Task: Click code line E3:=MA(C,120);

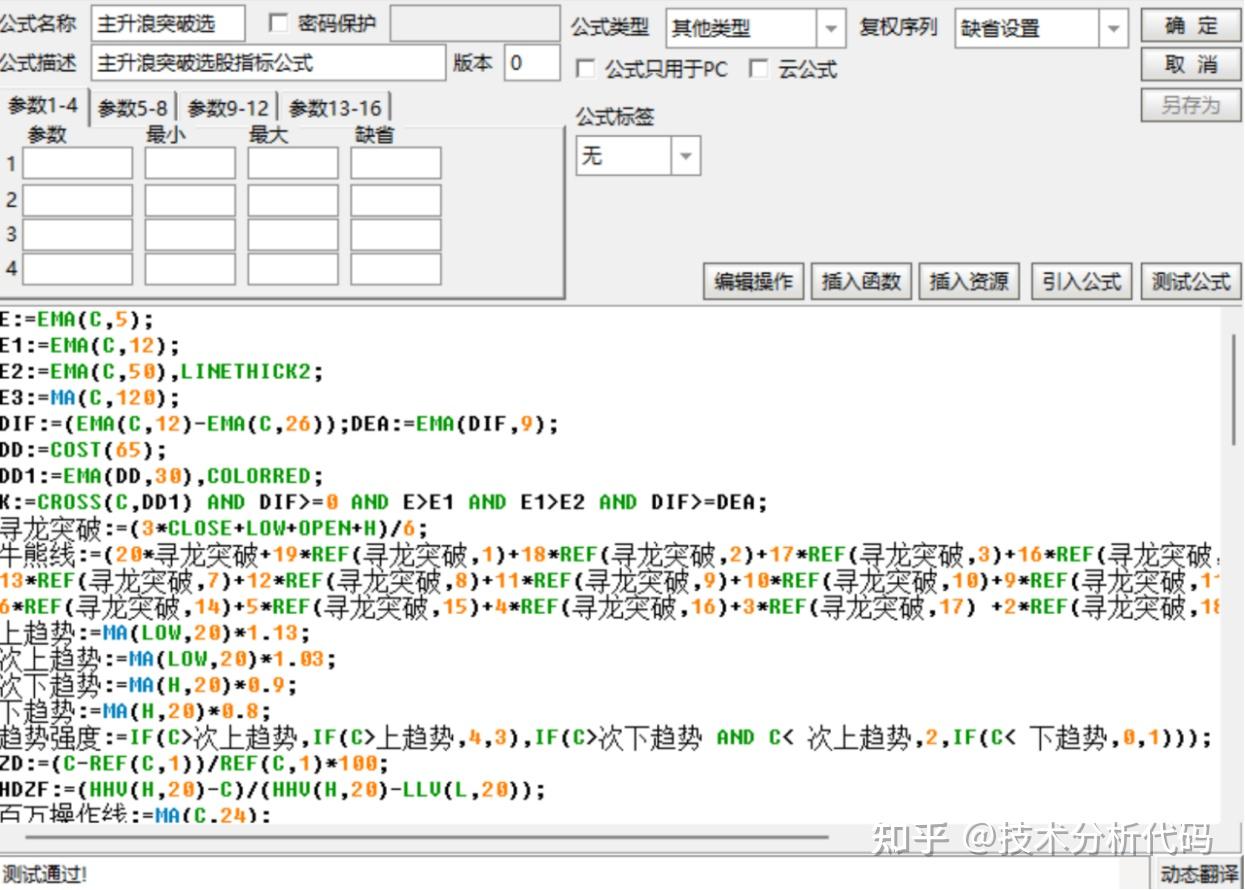Action: [x=91, y=398]
